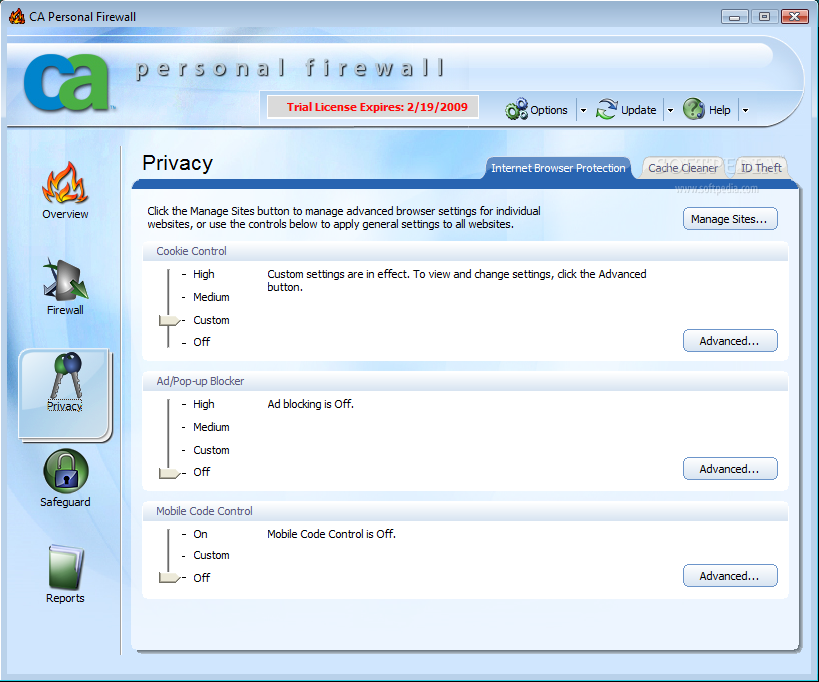Set Ad/Pop-up Blocker slider to Custom
The image size is (819, 682).
[211, 450]
